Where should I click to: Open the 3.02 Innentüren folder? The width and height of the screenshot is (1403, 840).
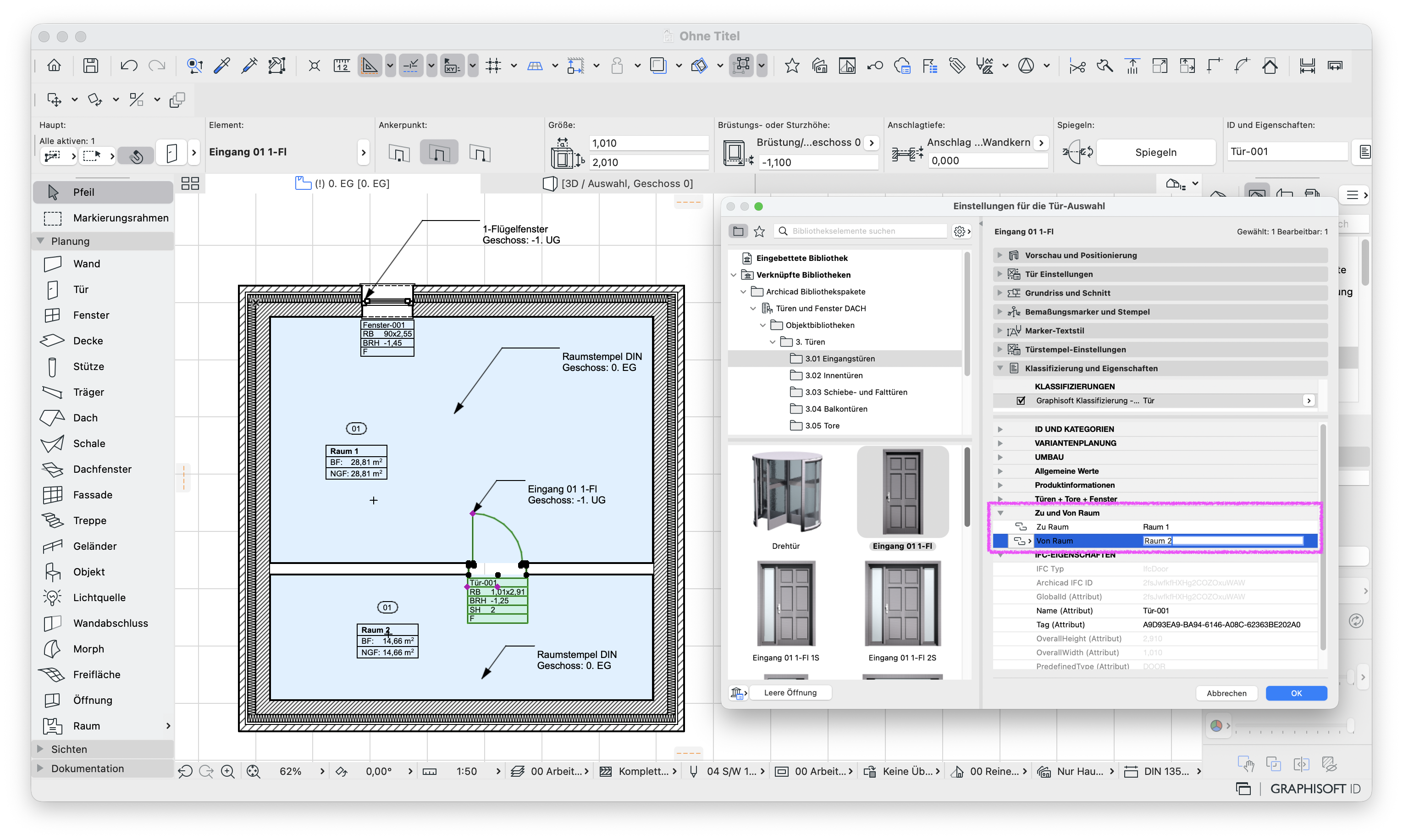tap(833, 375)
